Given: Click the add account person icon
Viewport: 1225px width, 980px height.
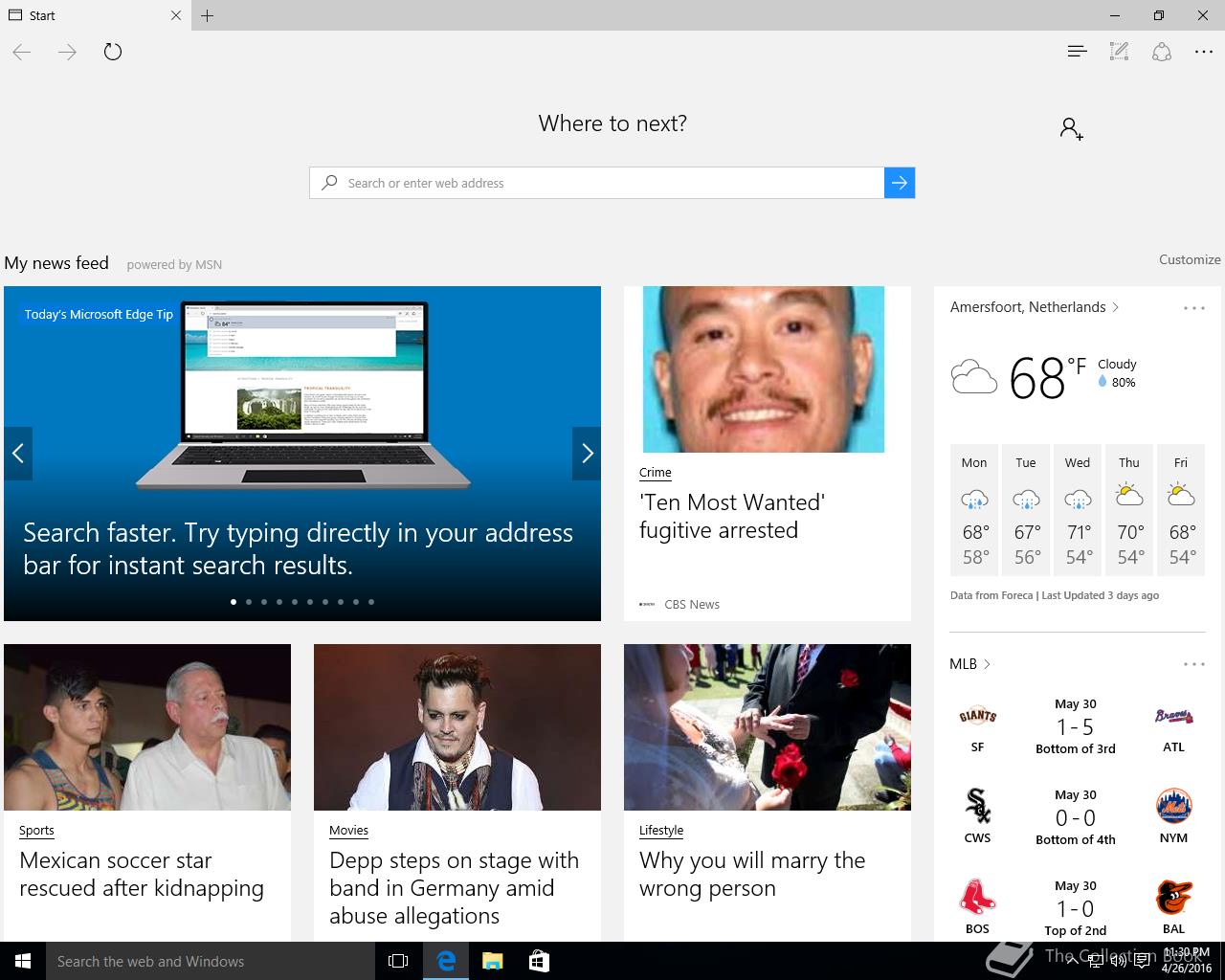Looking at the screenshot, I should point(1072,128).
